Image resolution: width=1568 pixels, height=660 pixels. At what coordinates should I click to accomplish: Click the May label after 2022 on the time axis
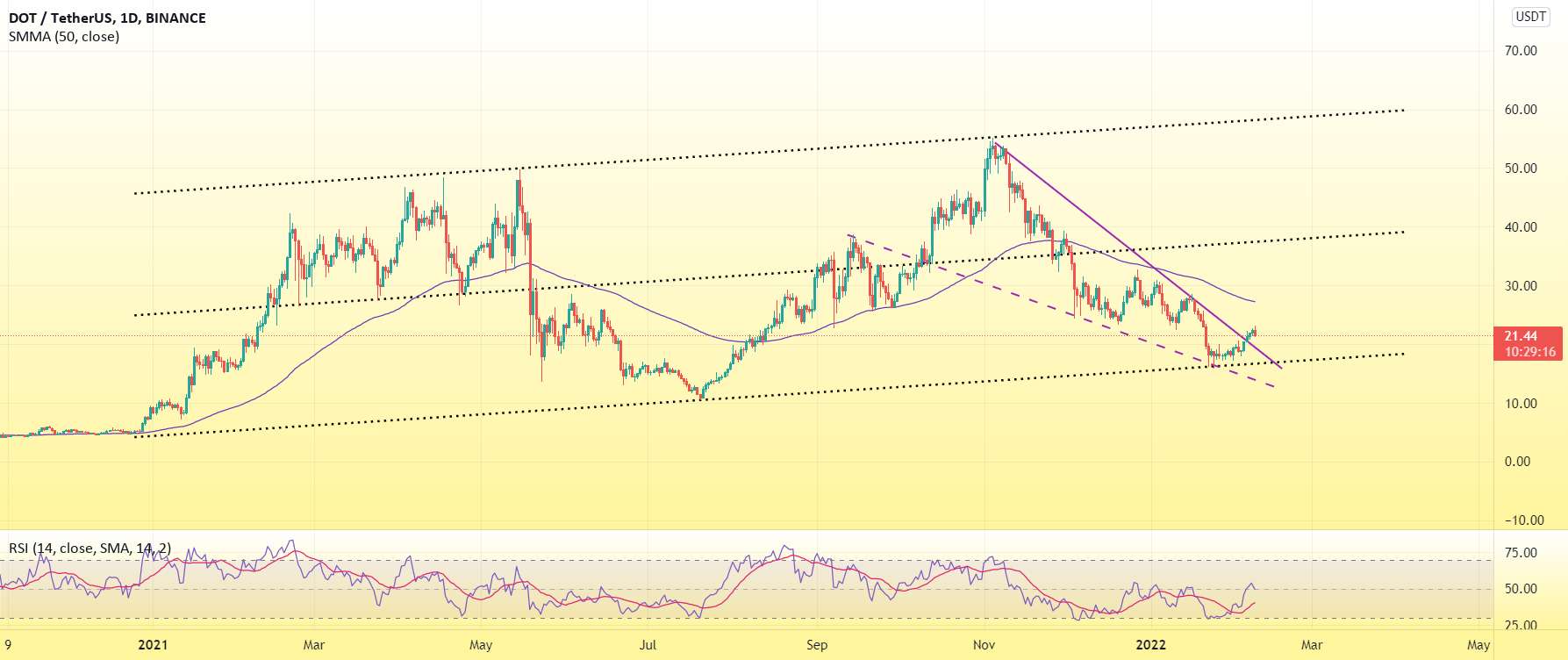(x=1479, y=645)
